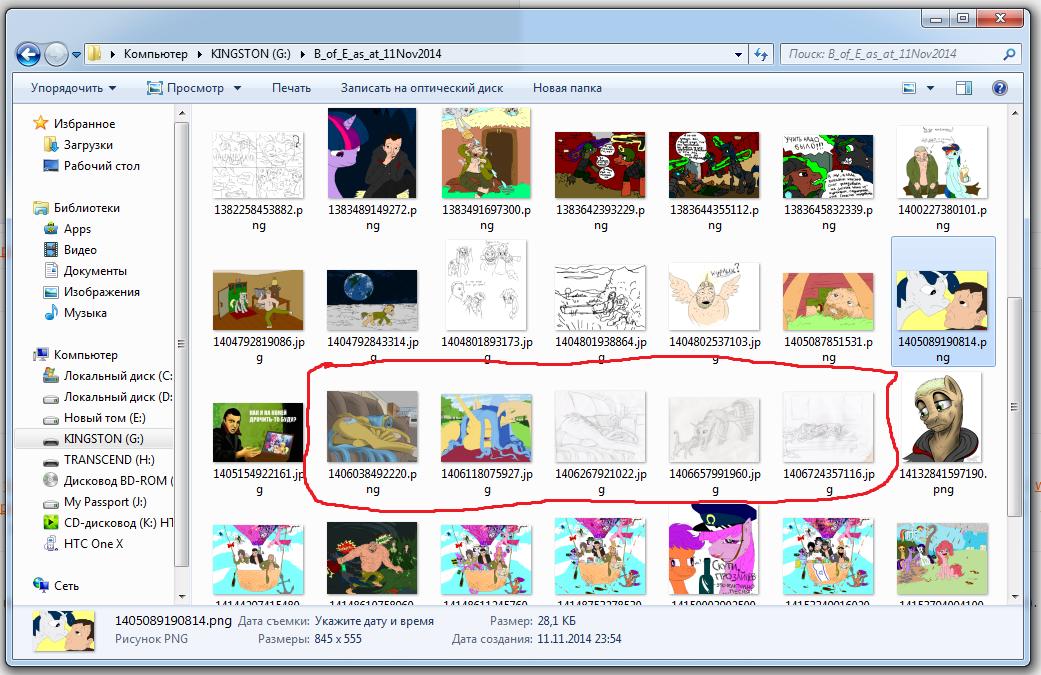This screenshot has width=1041, height=675.
Task: Open My Passport (J:) drive
Action: pyautogui.click(x=105, y=502)
